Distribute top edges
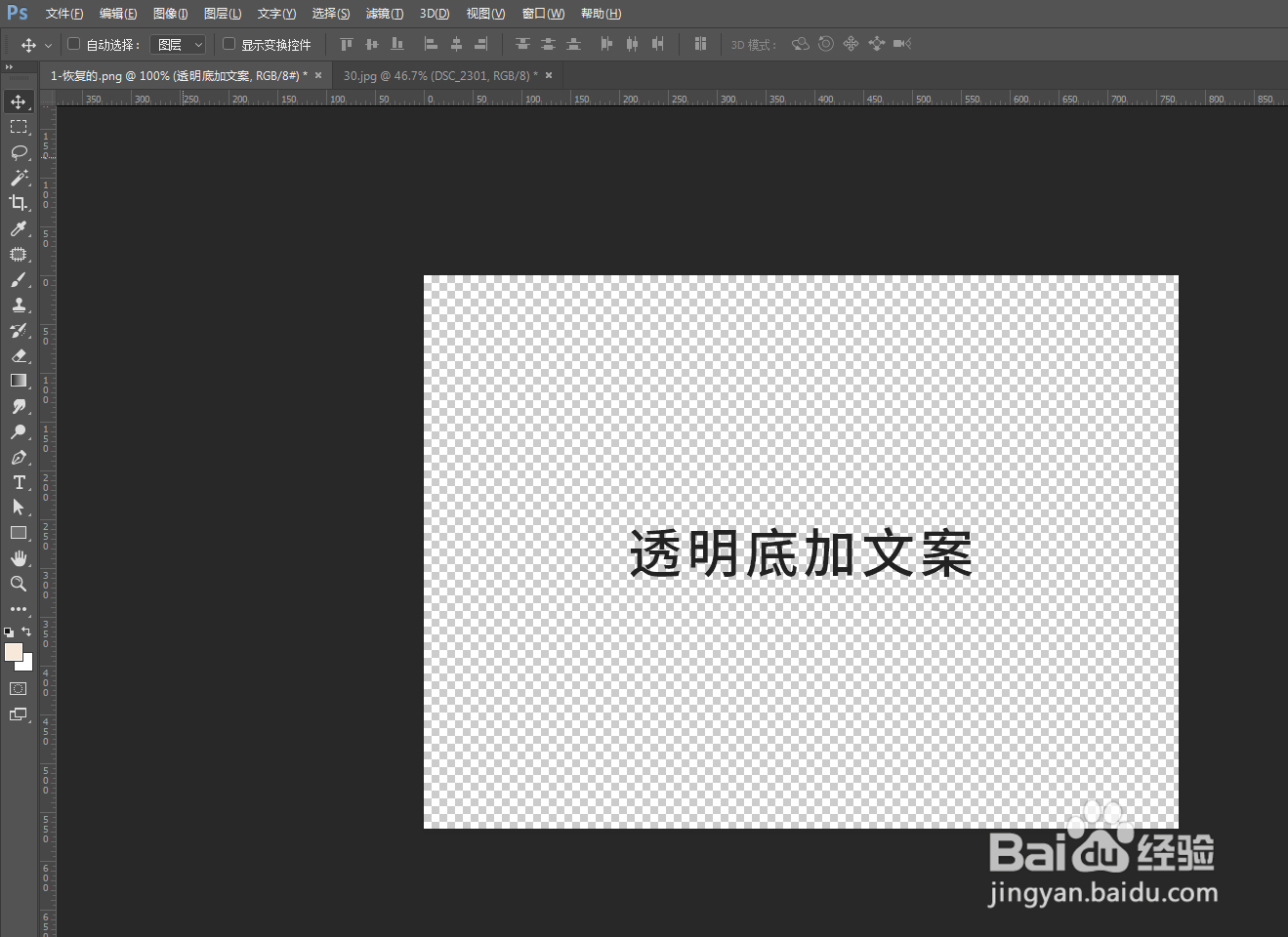Viewport: 1288px width, 937px height. click(x=522, y=44)
